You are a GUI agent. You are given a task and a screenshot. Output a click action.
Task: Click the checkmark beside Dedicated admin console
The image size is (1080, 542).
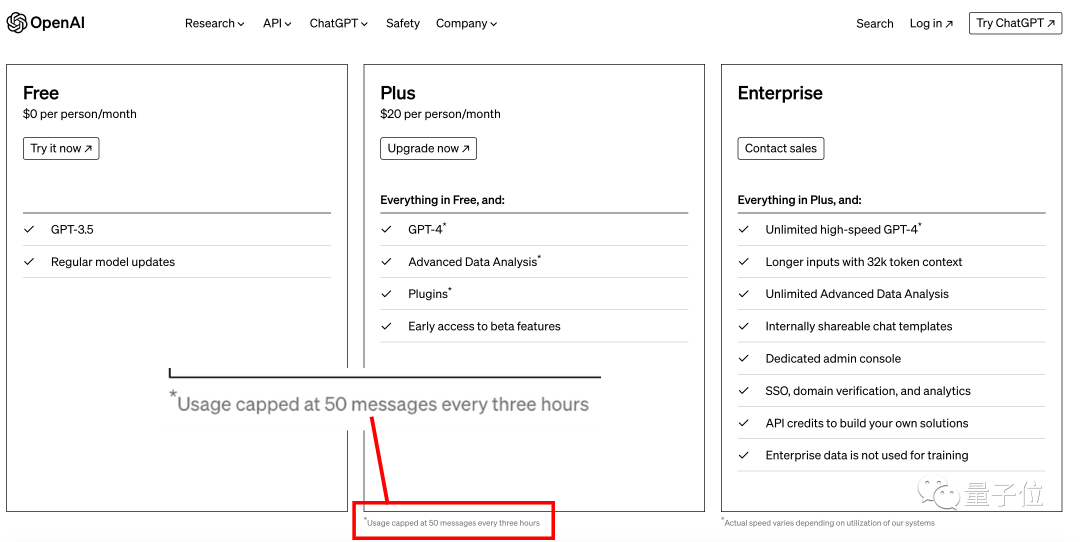point(744,359)
